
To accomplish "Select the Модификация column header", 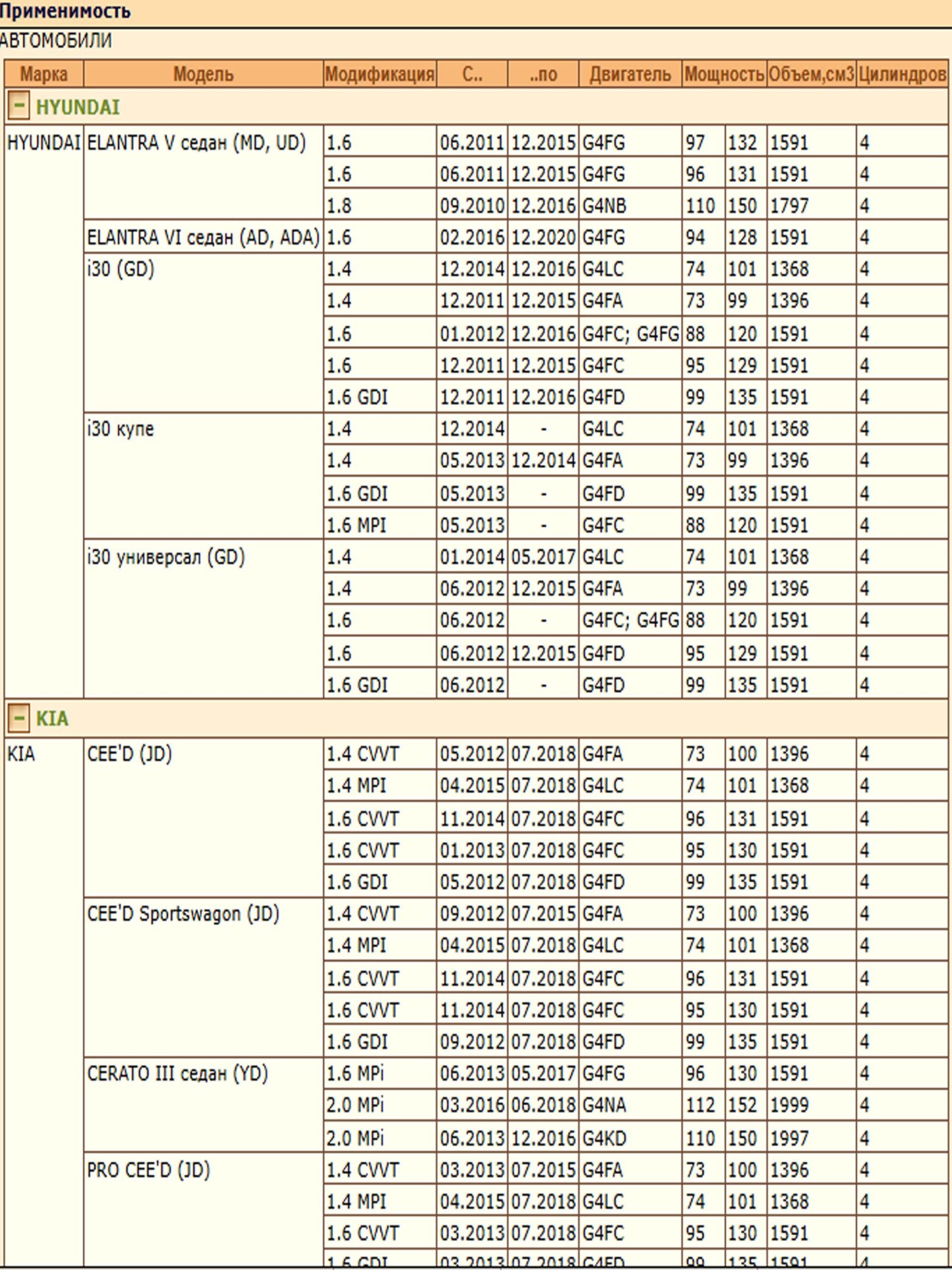I will coord(379,74).
